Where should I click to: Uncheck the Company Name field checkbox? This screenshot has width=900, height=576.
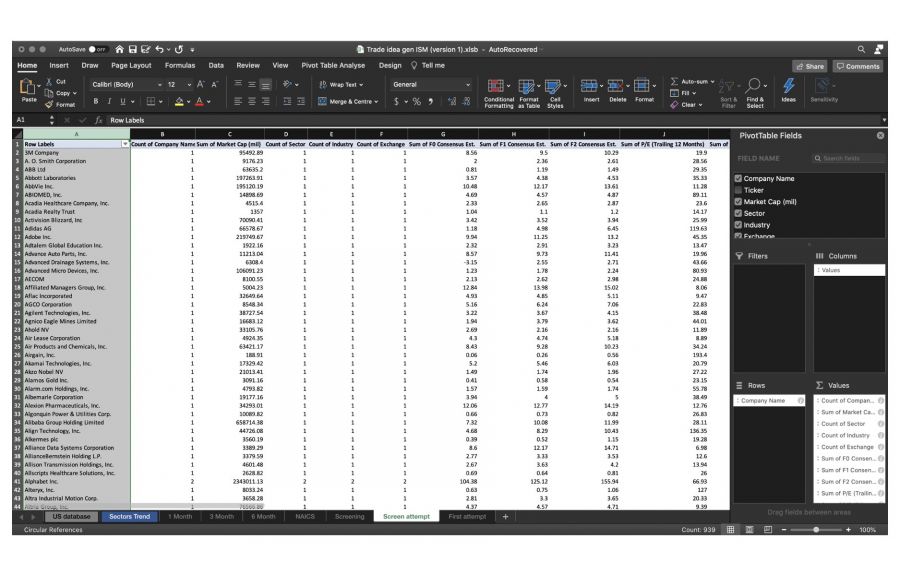point(738,178)
